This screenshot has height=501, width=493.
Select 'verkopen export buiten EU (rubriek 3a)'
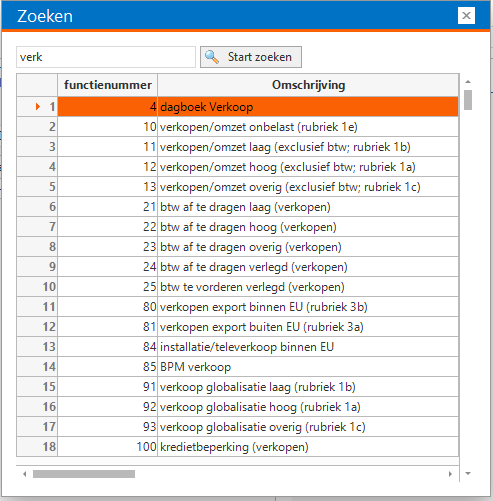pos(238,327)
